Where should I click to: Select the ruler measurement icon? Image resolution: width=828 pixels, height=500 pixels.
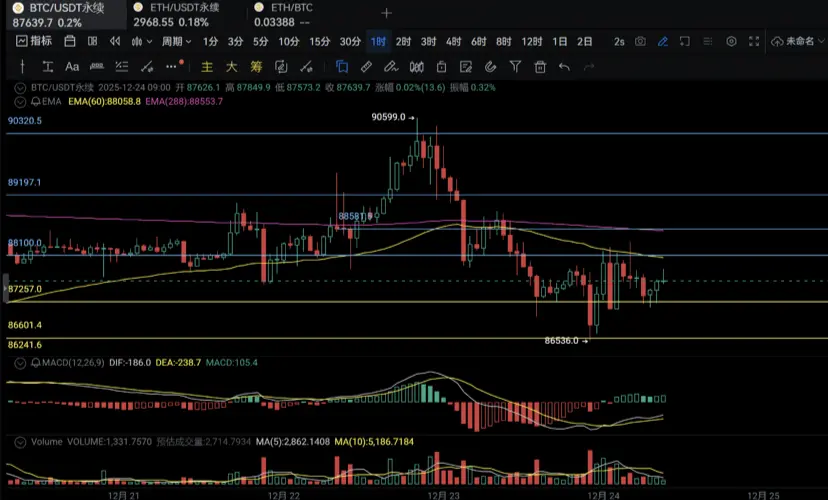366,67
